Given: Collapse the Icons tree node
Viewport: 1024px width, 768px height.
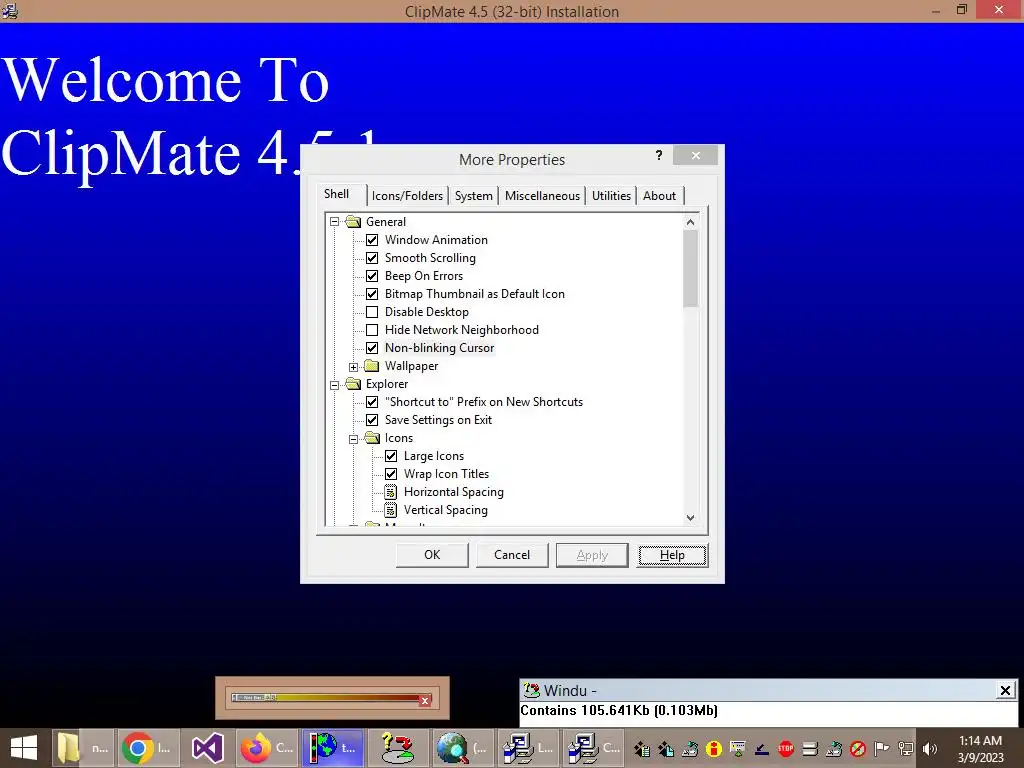Looking at the screenshot, I should pos(353,439).
